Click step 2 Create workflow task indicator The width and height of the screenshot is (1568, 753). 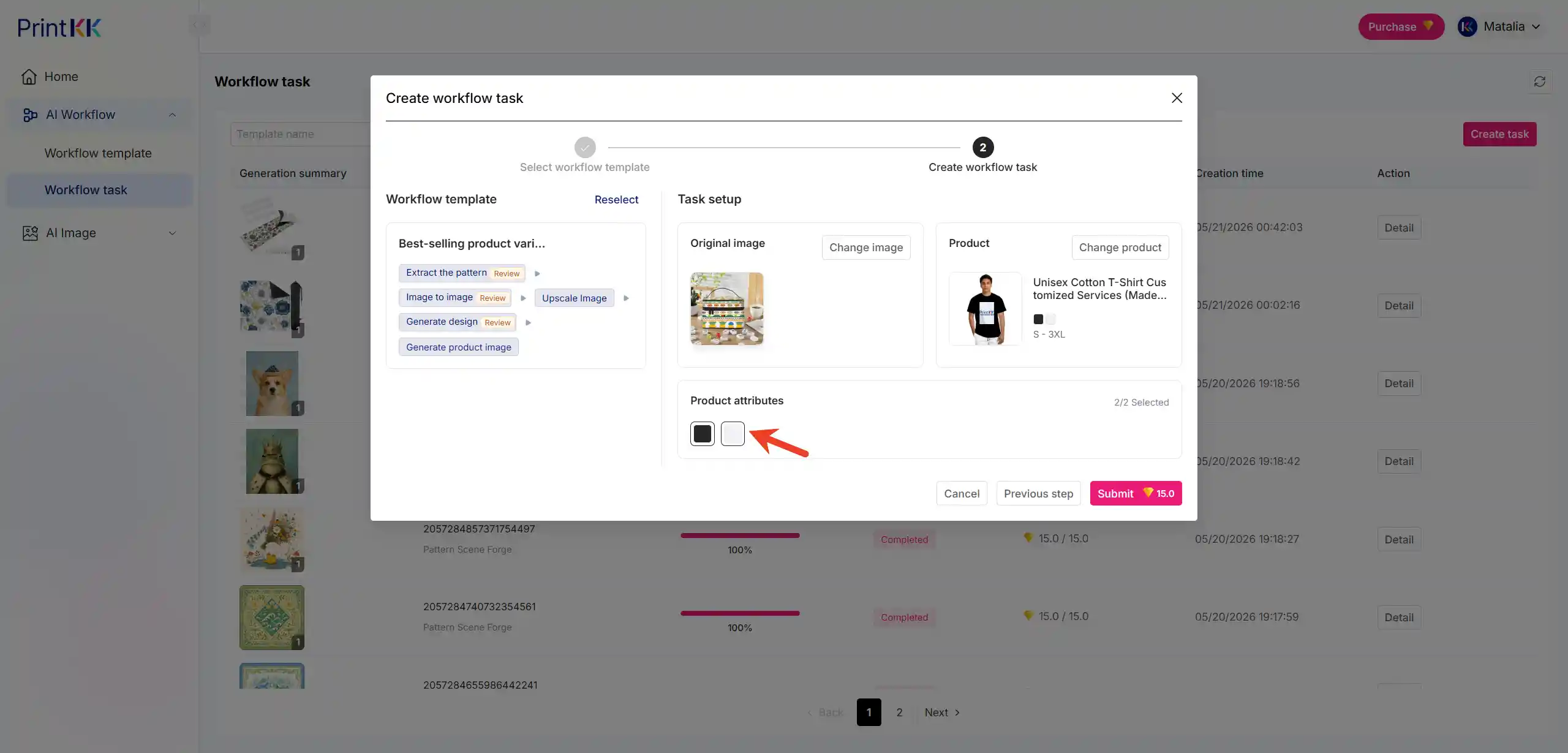(x=983, y=148)
